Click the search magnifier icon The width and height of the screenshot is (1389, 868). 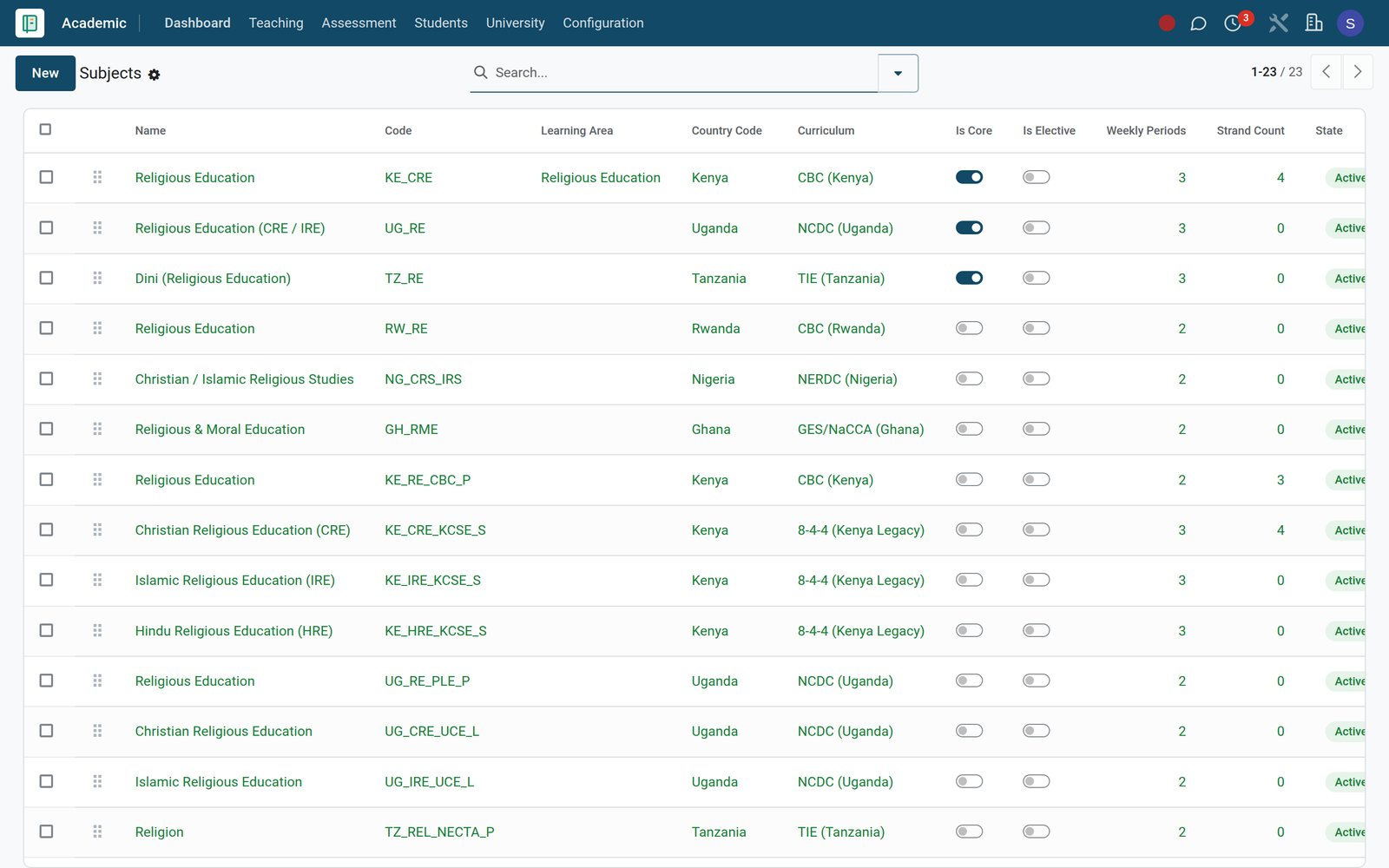click(x=480, y=72)
